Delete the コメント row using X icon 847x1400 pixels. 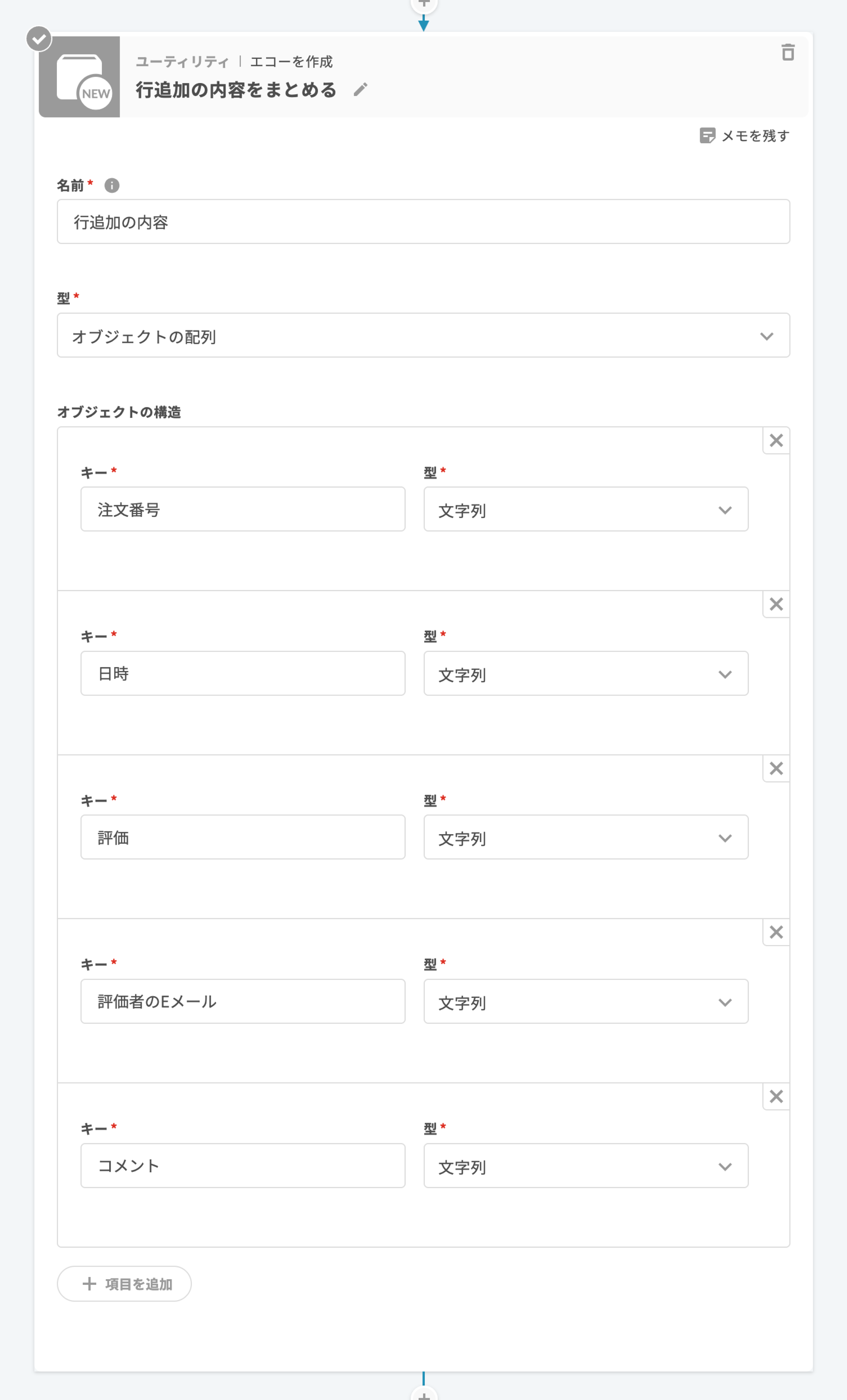tap(776, 1096)
